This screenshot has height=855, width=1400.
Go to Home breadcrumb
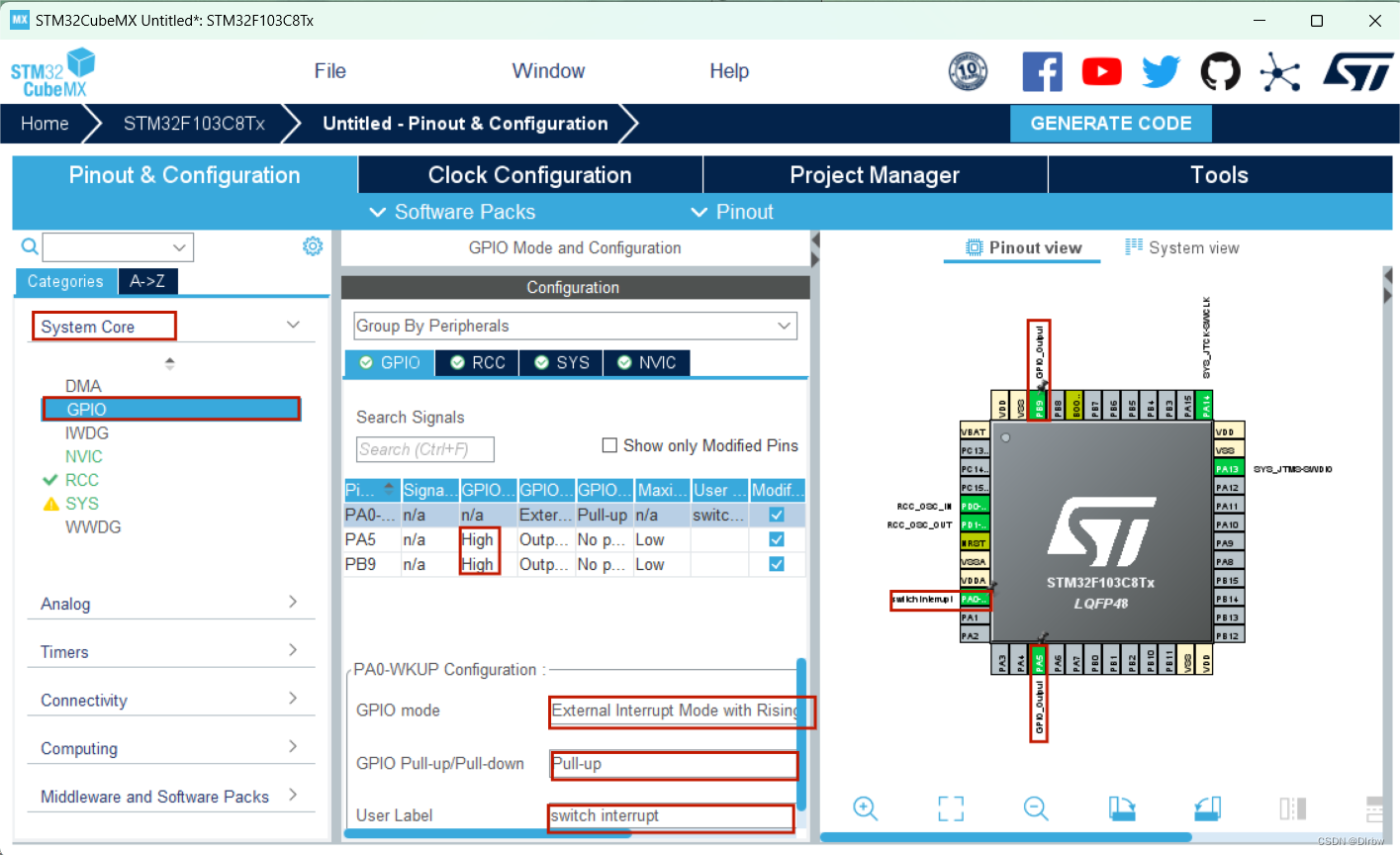(x=46, y=124)
